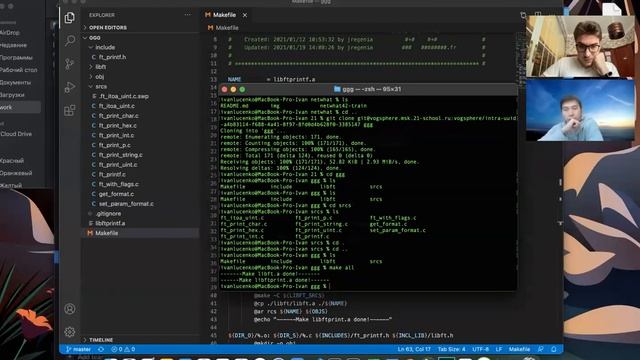Select Makefile in the Explorer tree
The image size is (640, 360).
click(x=107, y=233)
